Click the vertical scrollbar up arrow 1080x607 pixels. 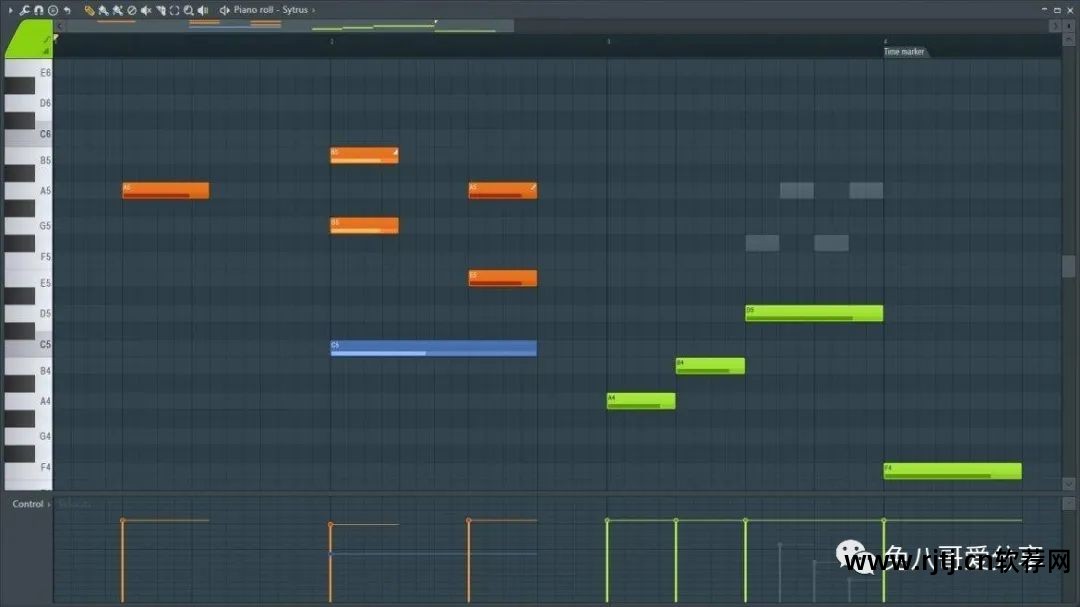(x=1068, y=40)
